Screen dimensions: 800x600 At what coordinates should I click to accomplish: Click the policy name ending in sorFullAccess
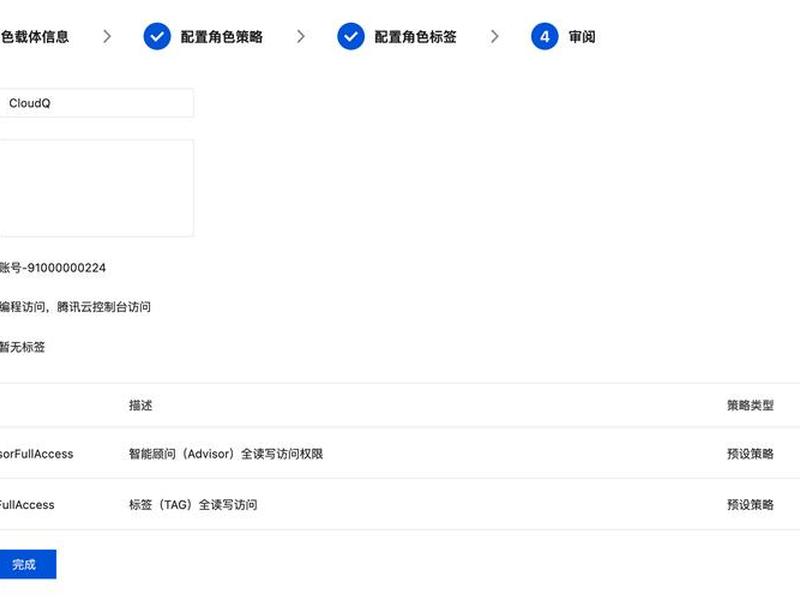point(36,454)
